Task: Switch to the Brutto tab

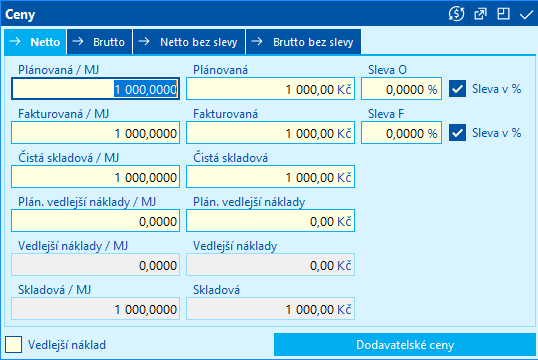Action: coord(100,42)
